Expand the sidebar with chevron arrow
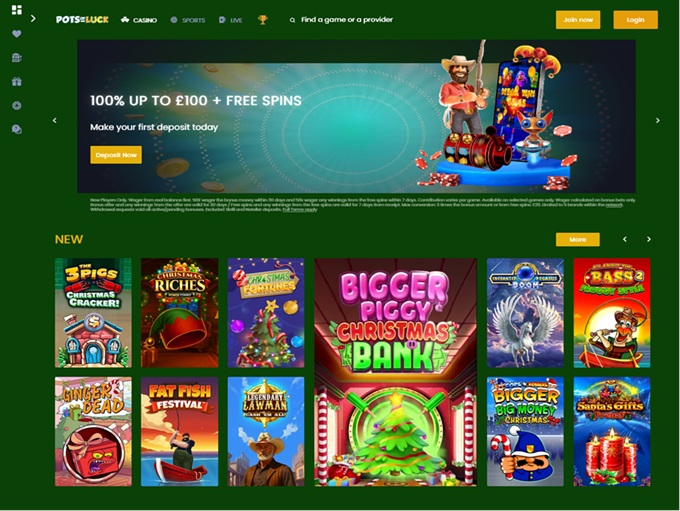680x511 pixels. tap(33, 18)
